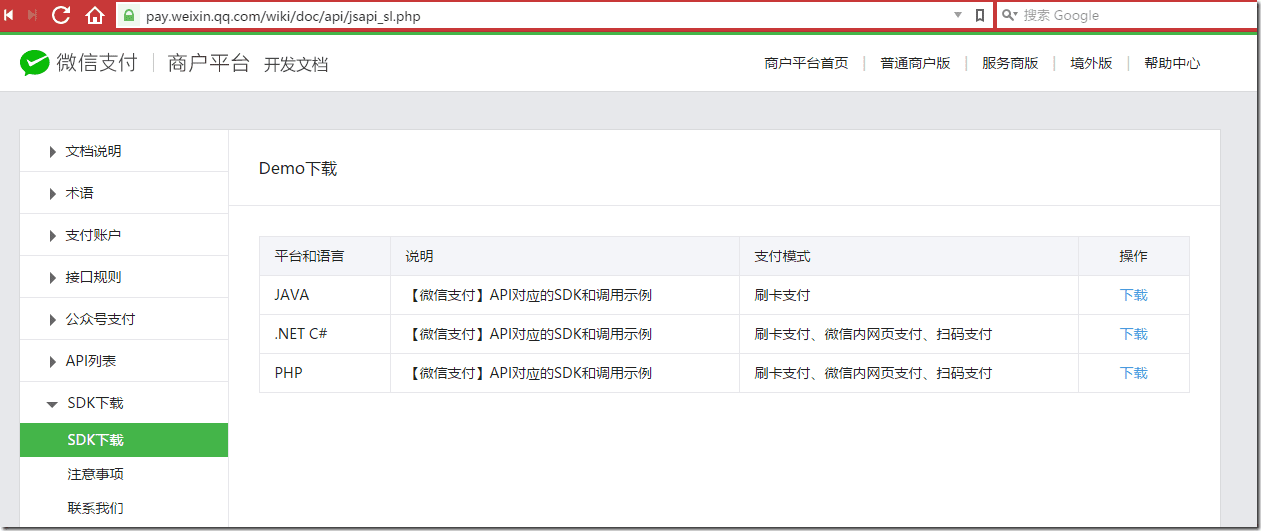
Task: Download the PHP SDK demo
Action: (1133, 373)
